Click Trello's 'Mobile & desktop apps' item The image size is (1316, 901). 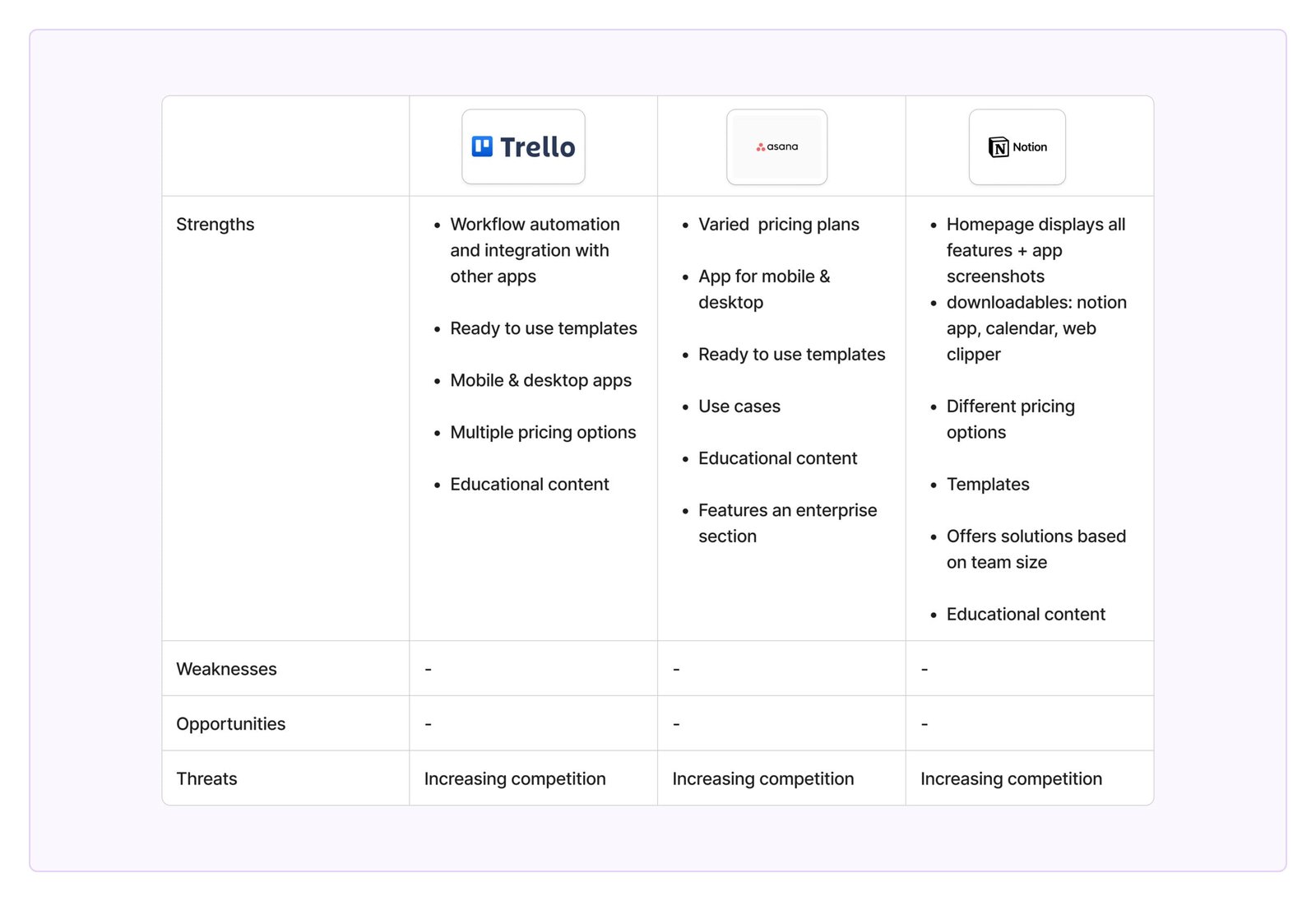coord(540,380)
